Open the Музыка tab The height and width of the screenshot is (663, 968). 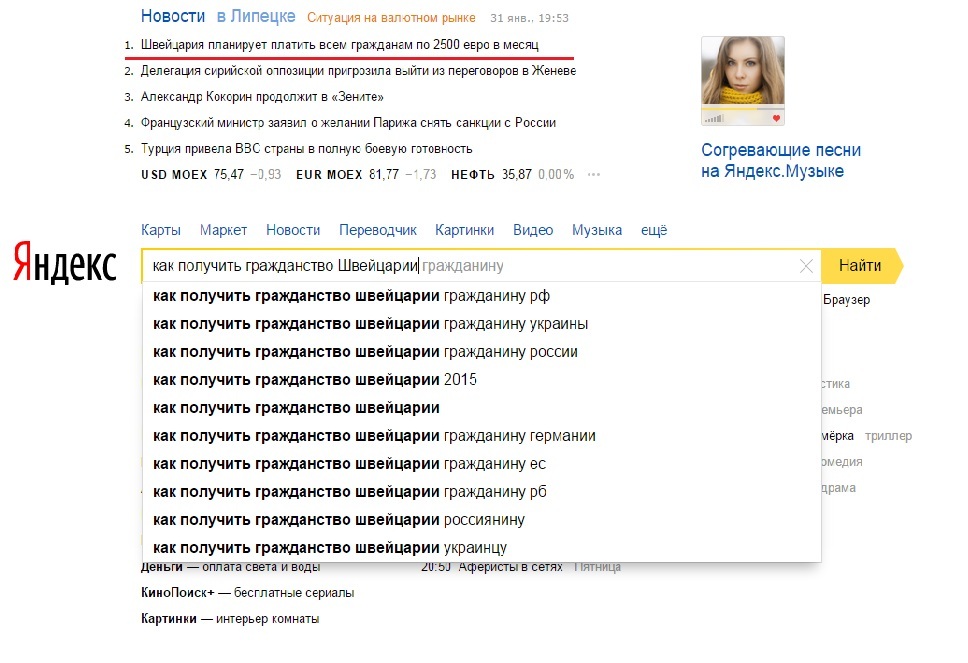[x=597, y=230]
